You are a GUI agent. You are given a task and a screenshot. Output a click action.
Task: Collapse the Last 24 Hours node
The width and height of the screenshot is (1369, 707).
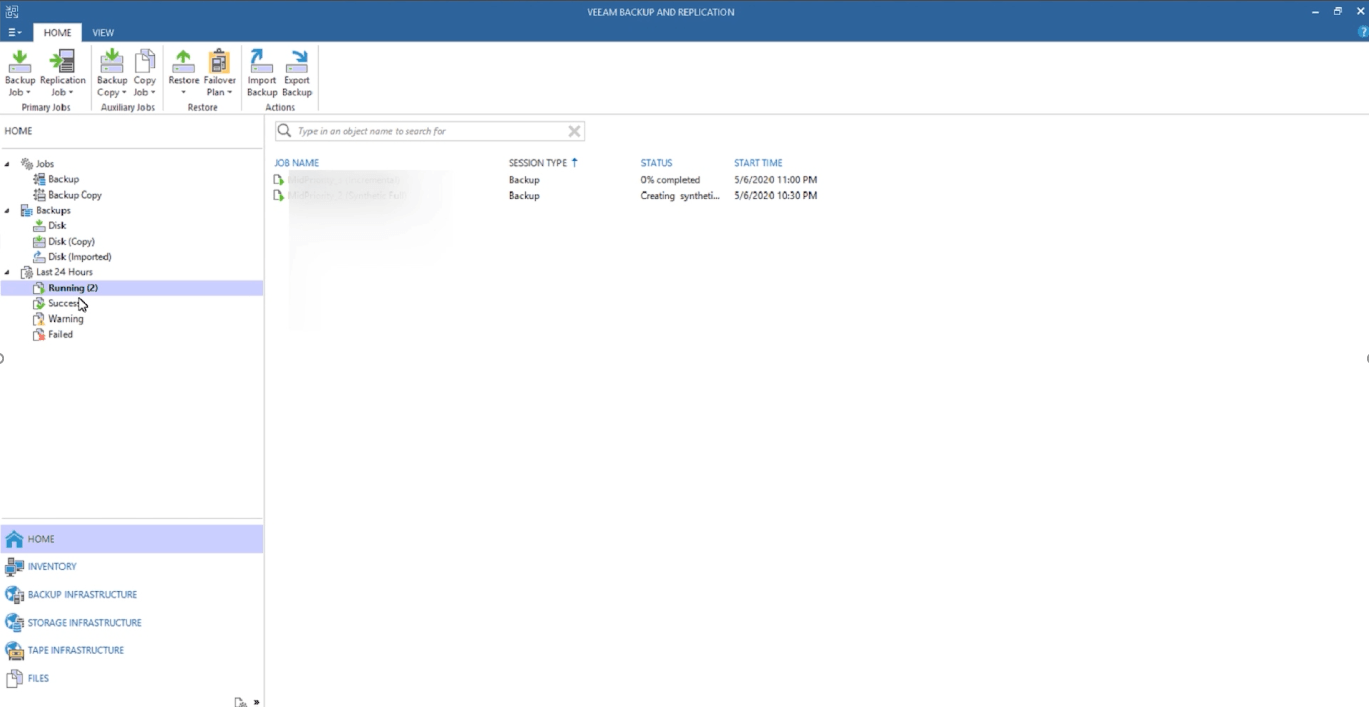click(x=7, y=272)
